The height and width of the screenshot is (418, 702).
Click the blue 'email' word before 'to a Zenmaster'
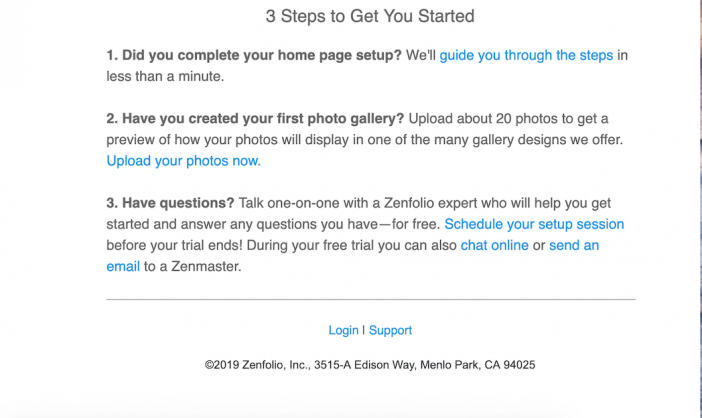tap(123, 266)
